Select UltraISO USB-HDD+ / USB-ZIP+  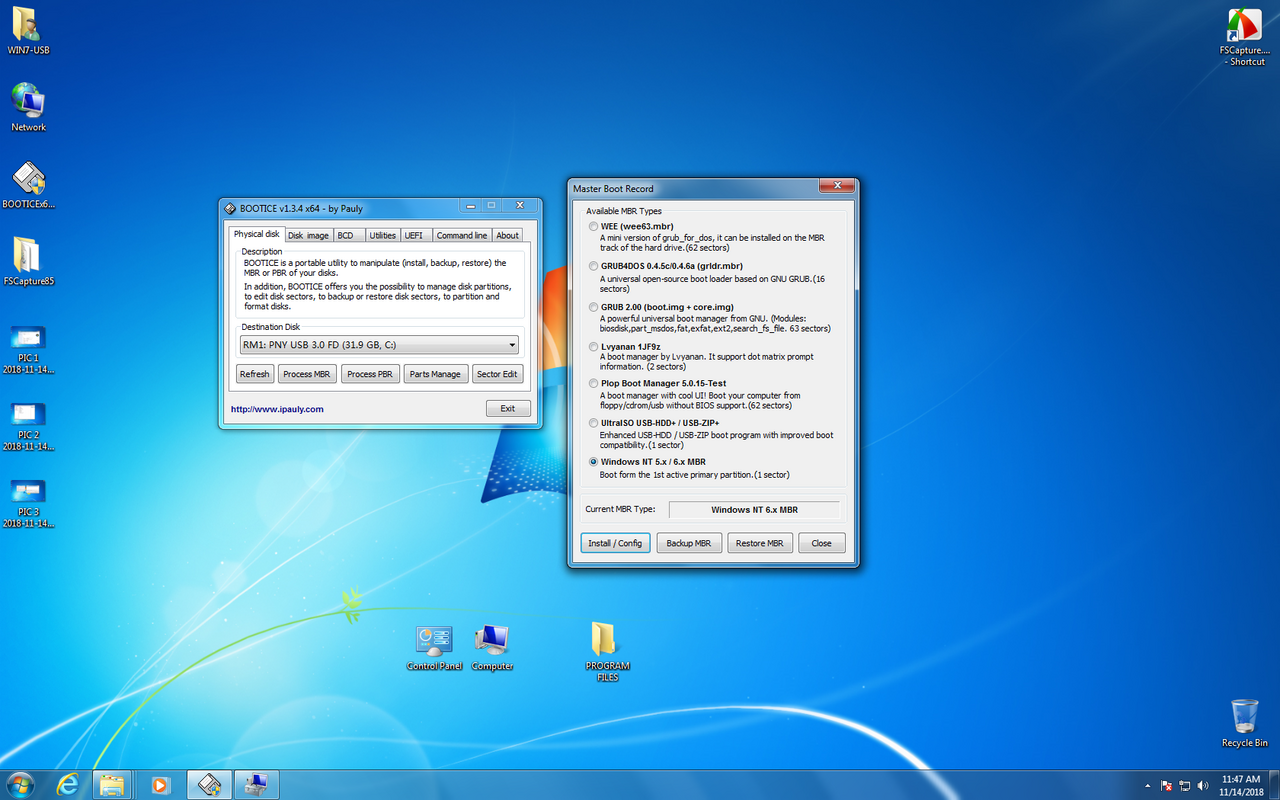594,423
